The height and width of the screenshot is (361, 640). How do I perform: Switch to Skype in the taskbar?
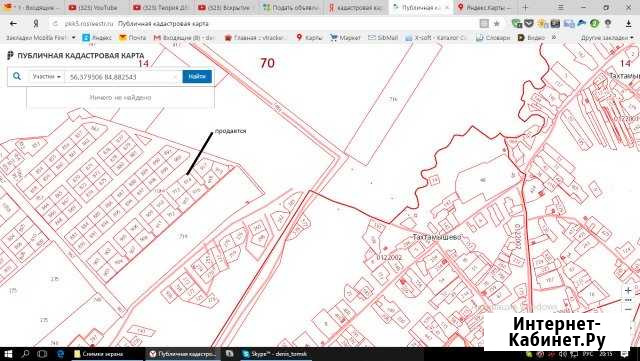274,354
